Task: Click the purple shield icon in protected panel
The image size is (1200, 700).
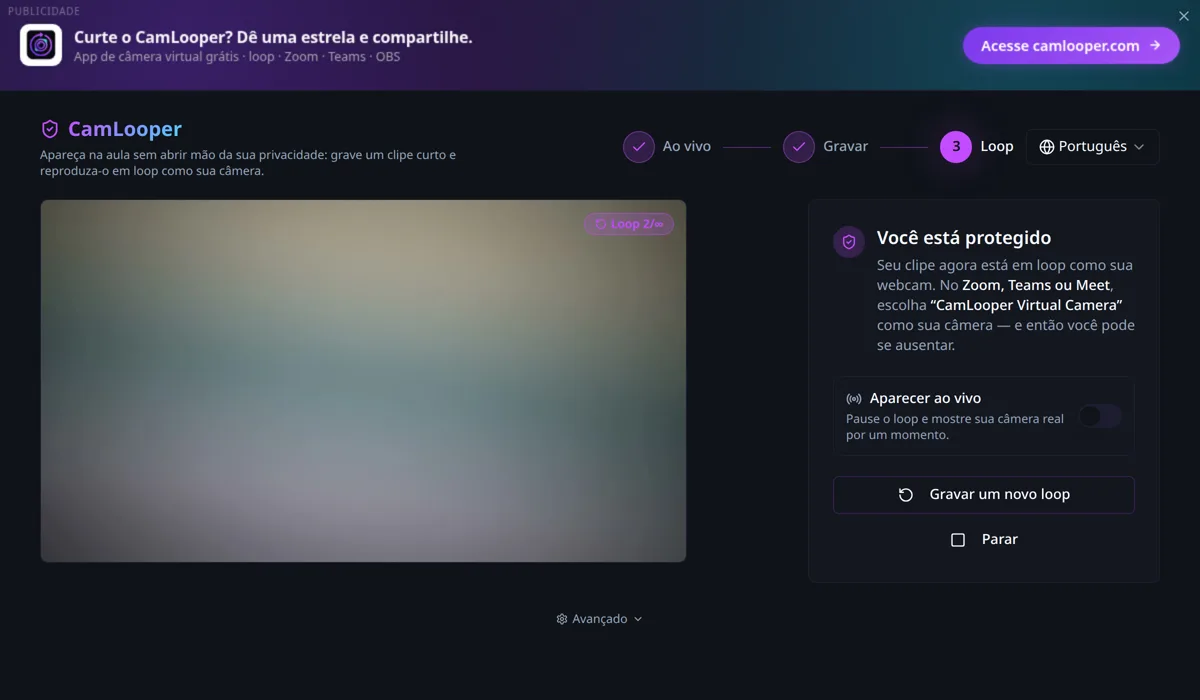Action: pos(849,242)
